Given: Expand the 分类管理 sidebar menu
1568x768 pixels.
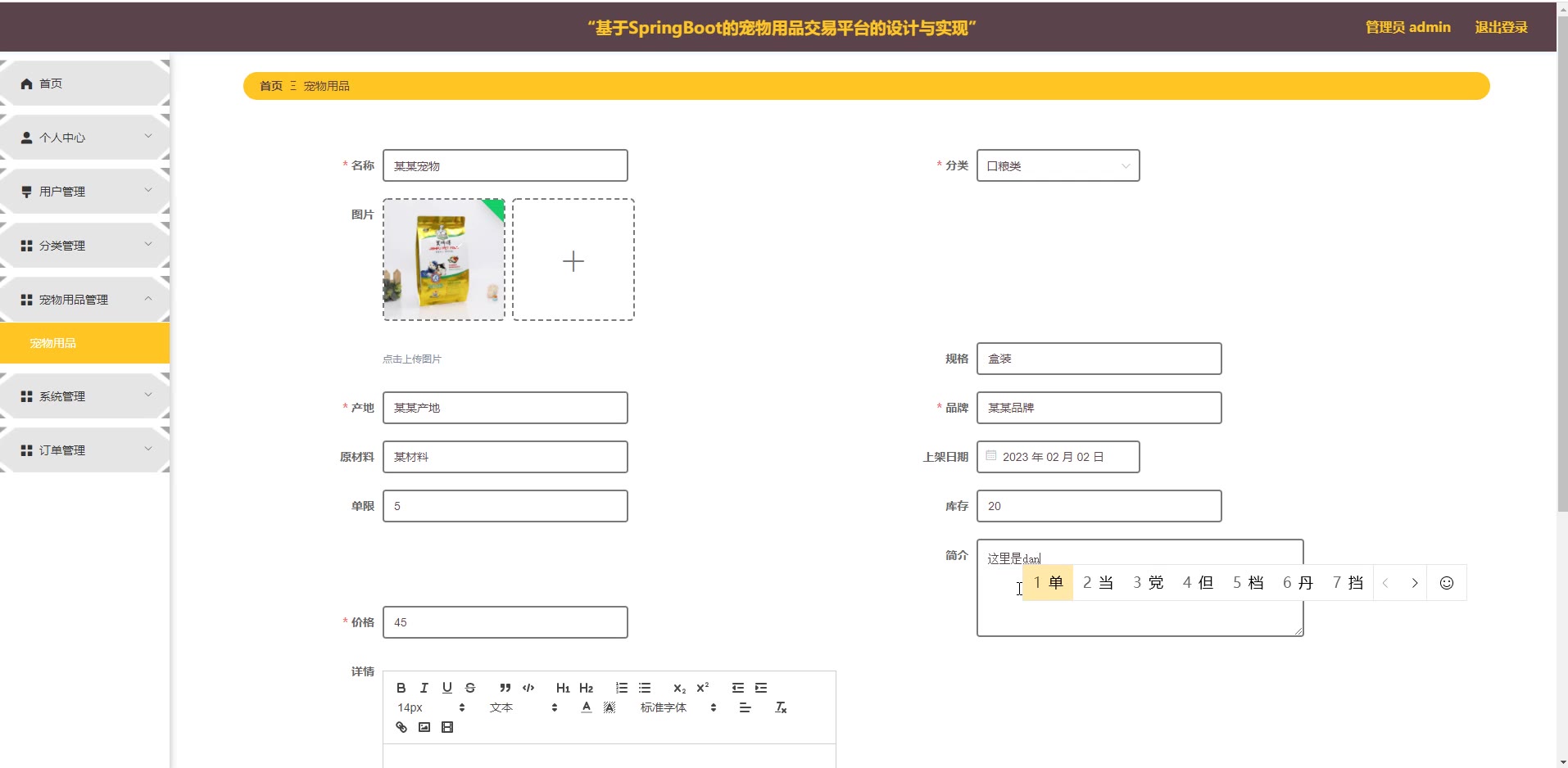Looking at the screenshot, I should (x=84, y=246).
